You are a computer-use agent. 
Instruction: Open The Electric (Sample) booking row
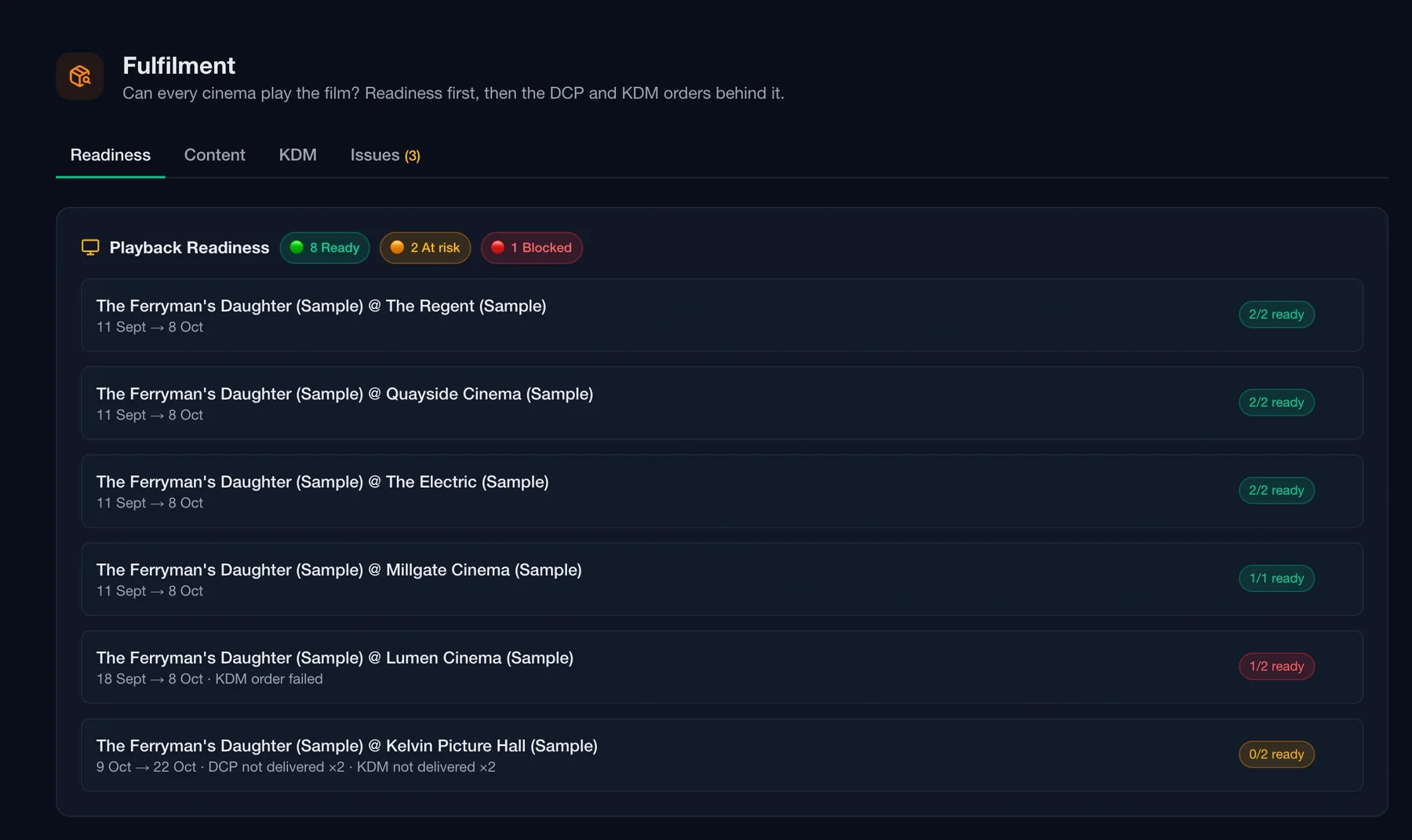pos(722,491)
